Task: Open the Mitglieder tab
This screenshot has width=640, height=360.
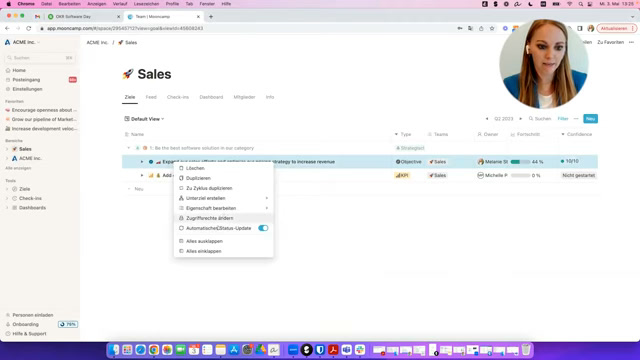Action: pos(244,97)
